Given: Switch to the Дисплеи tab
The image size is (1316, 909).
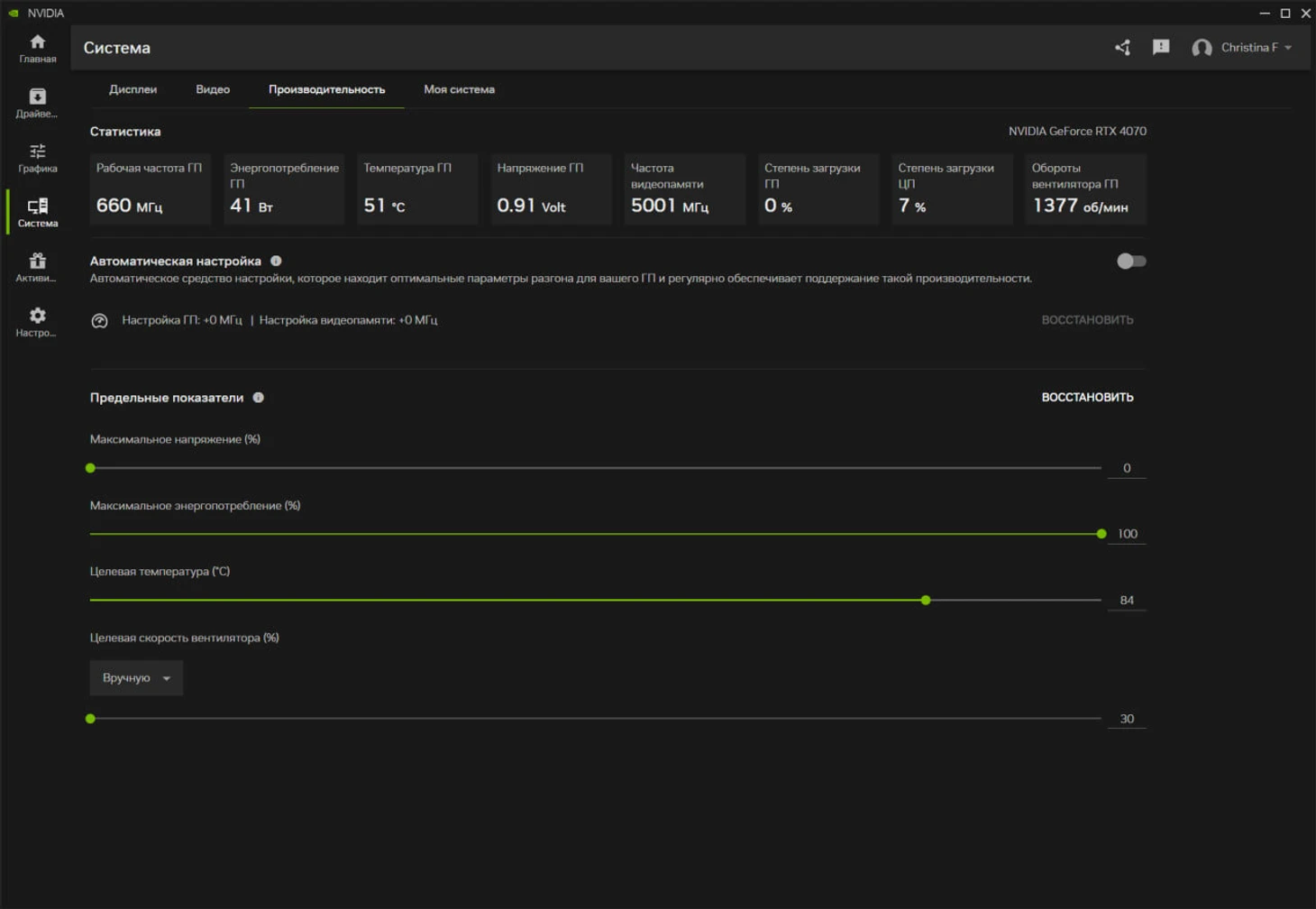Looking at the screenshot, I should click(133, 89).
